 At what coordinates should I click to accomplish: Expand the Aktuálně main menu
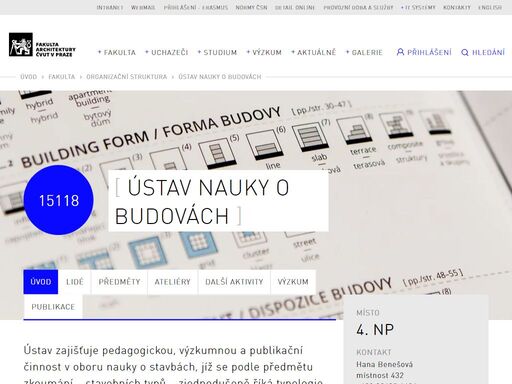[313, 52]
